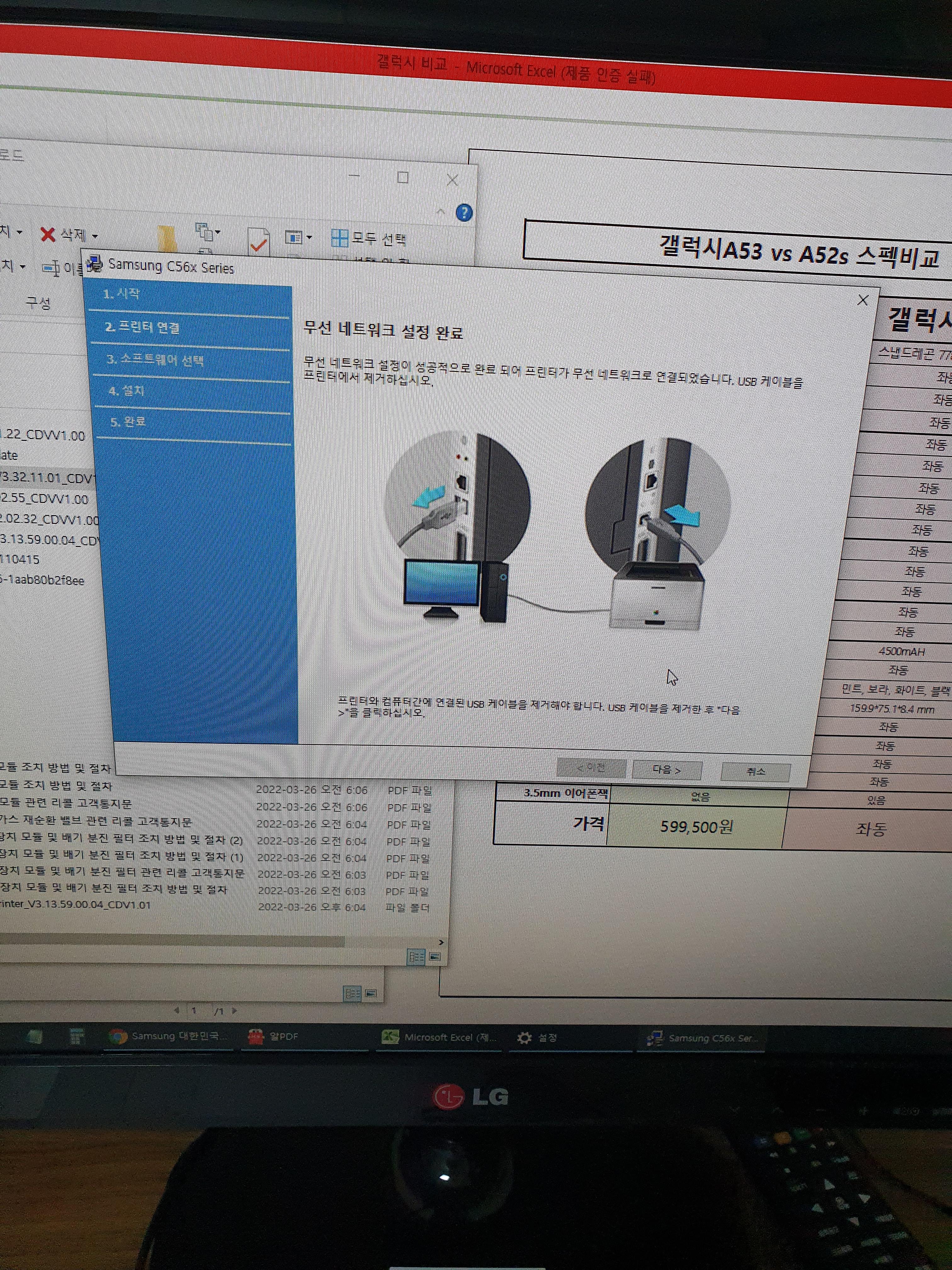Screen dimensions: 952x1270
Task: Open the view options dropdown arrow
Action: click(x=310, y=238)
